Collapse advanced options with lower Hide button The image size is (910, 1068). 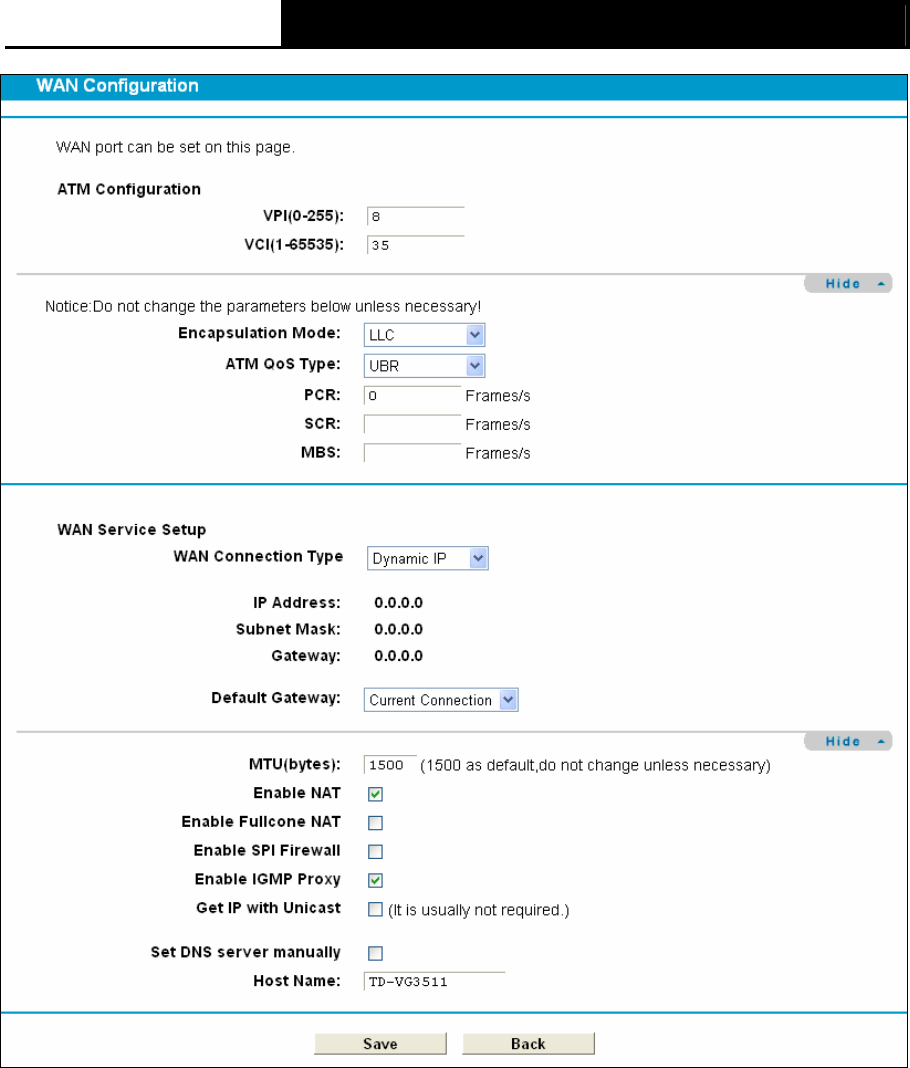click(x=848, y=741)
